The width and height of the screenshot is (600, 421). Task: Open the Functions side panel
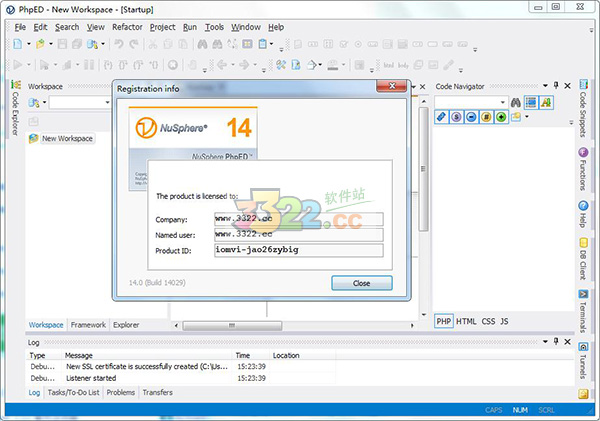(x=583, y=169)
